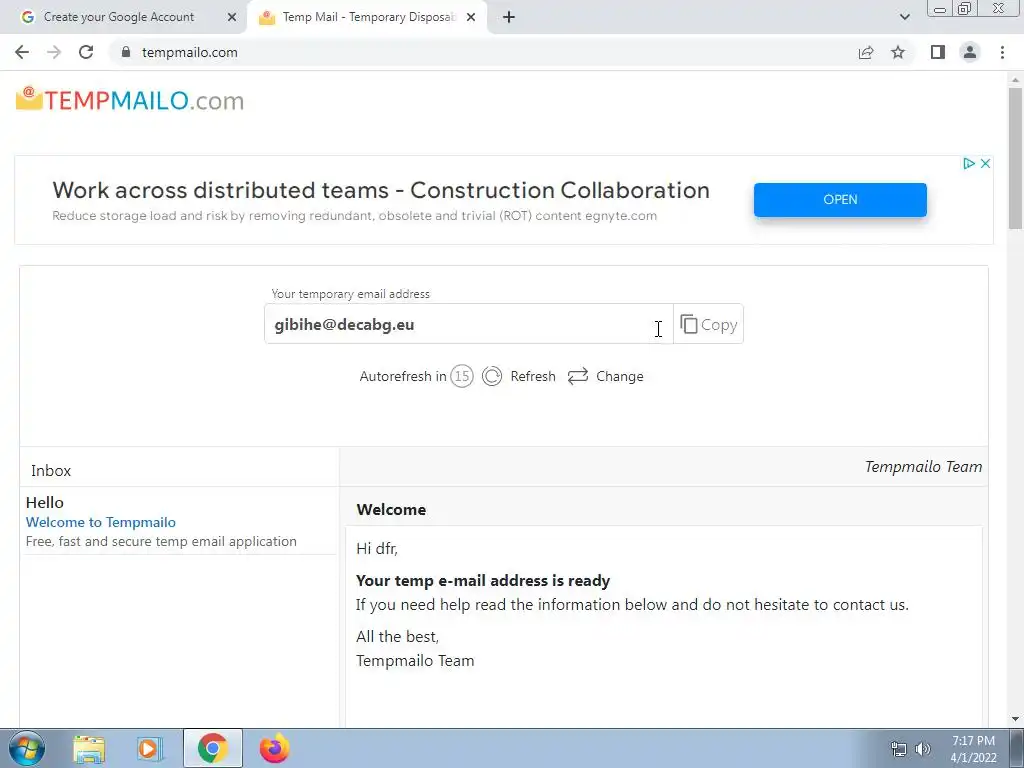Expand the tab search chevron

(x=904, y=17)
